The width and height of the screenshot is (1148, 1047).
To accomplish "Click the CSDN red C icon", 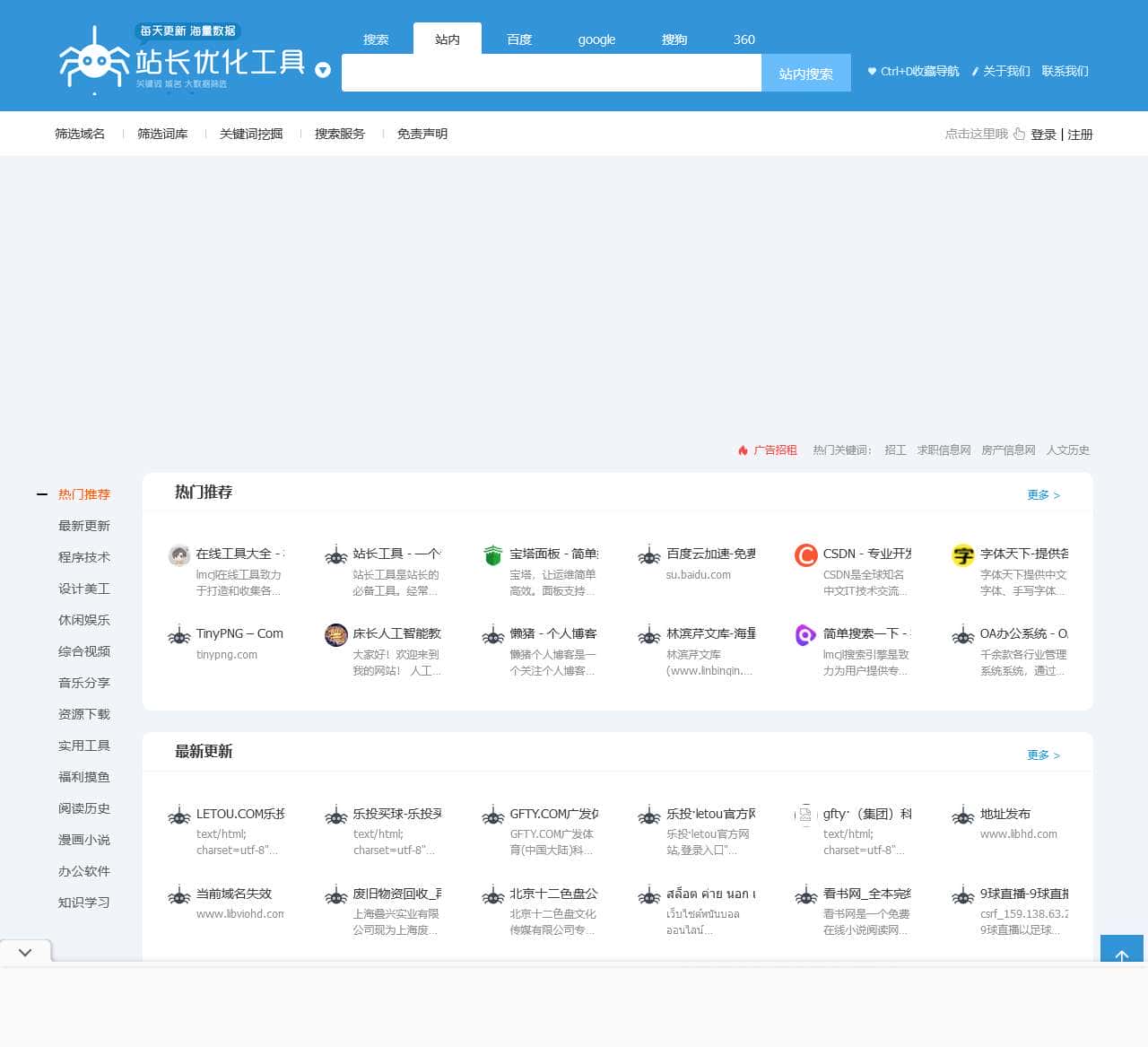I will pyautogui.click(x=805, y=555).
